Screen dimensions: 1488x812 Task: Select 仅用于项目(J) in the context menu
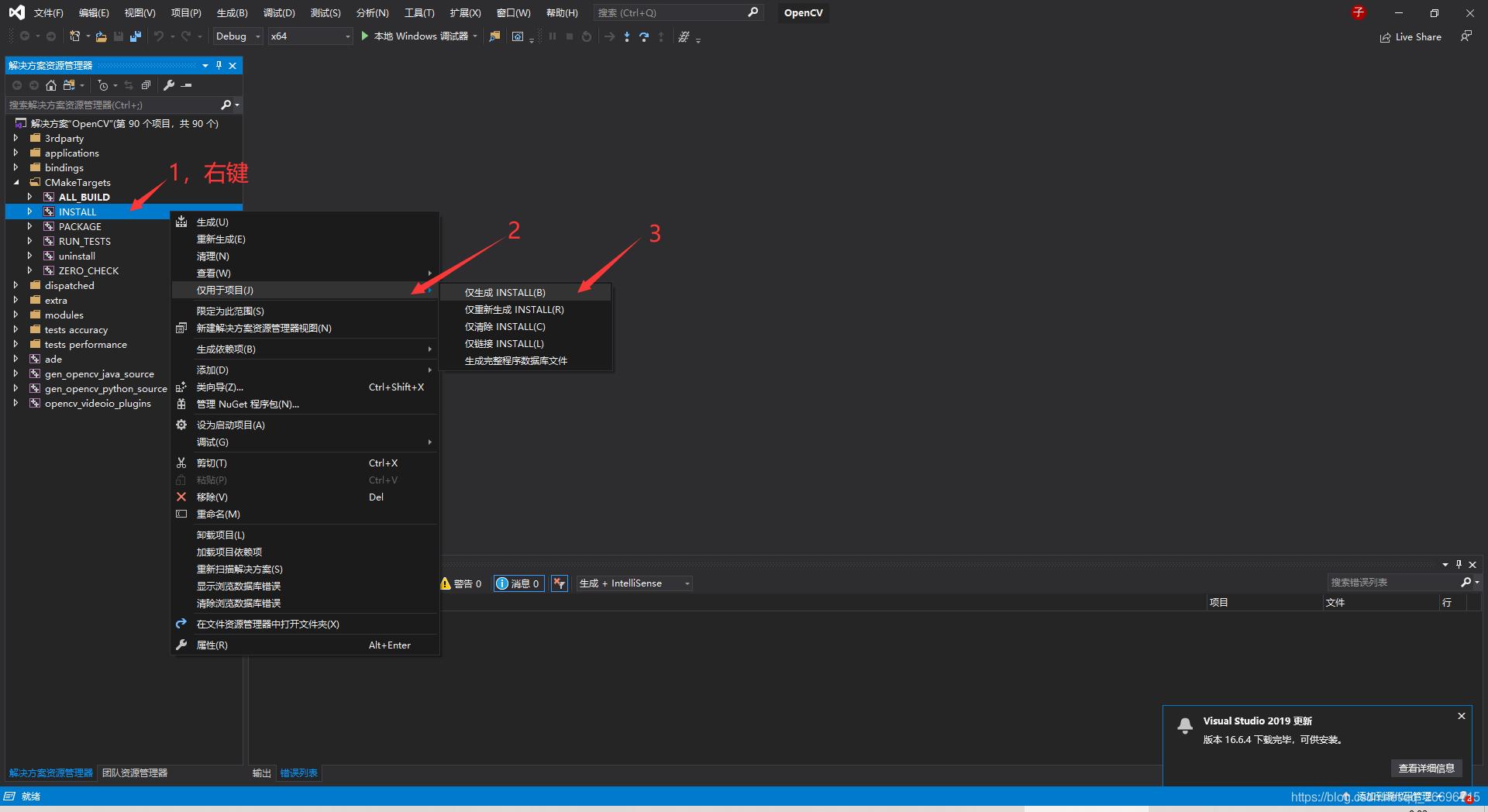(x=305, y=291)
